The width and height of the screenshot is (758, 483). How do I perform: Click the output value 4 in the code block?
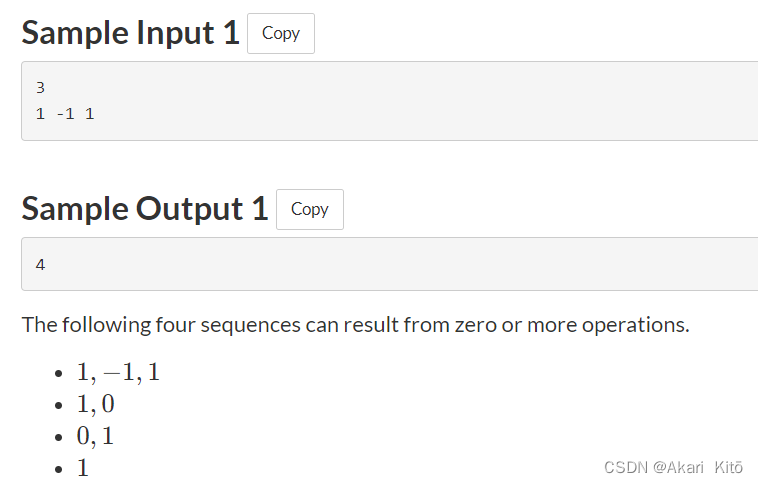click(x=40, y=264)
